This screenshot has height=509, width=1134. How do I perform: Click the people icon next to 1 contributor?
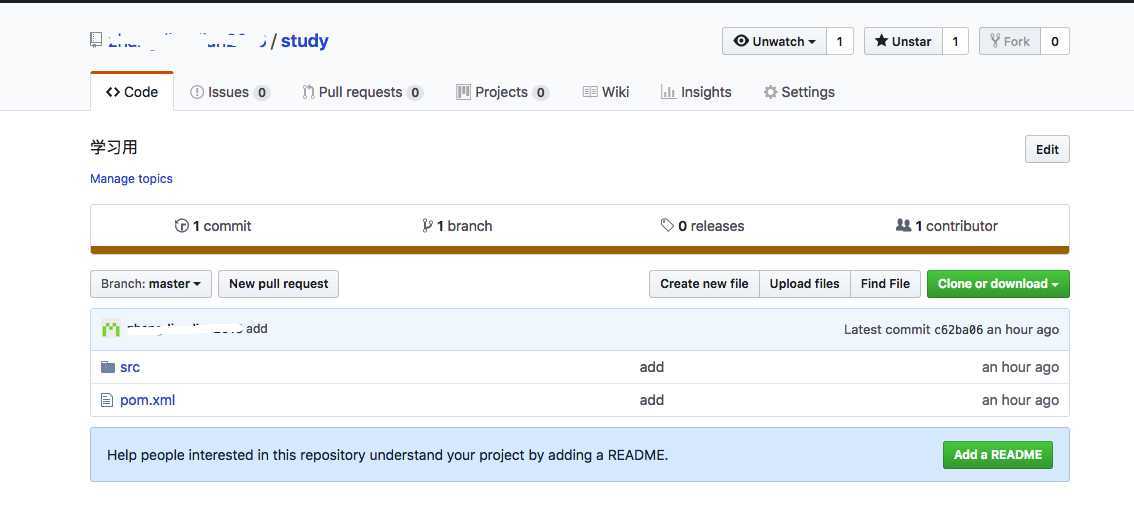click(903, 226)
